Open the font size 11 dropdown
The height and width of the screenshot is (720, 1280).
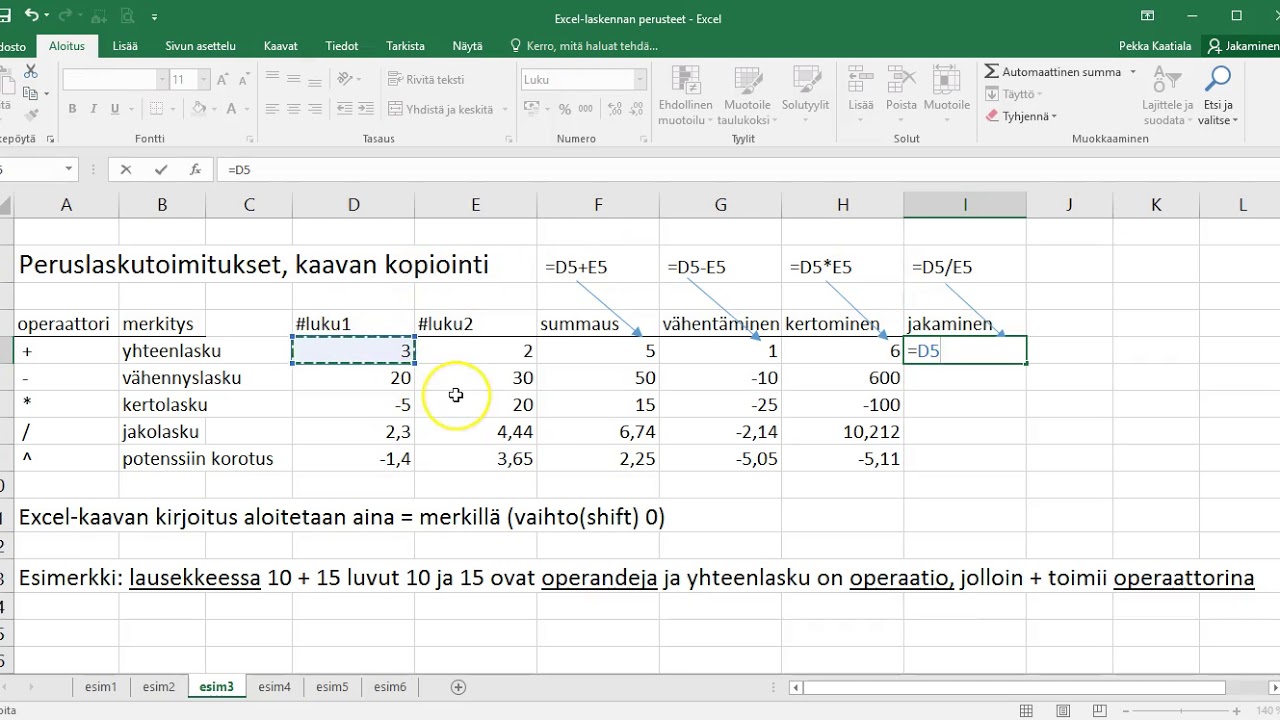tap(202, 80)
